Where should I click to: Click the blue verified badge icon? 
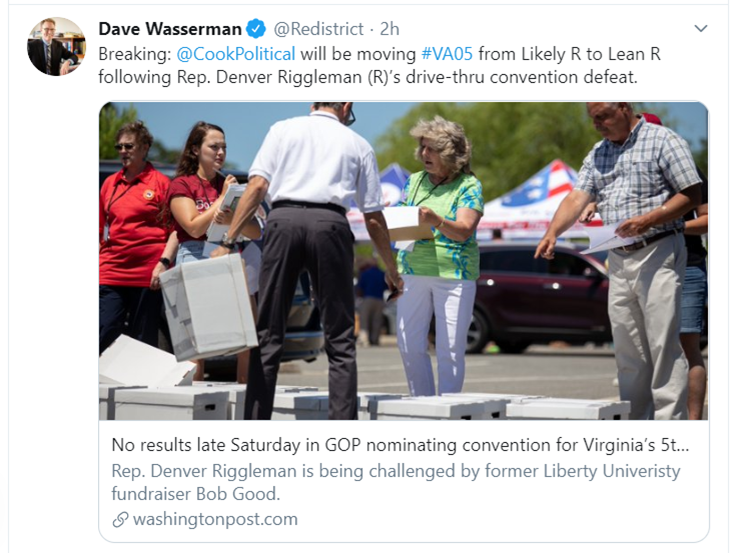(x=256, y=29)
